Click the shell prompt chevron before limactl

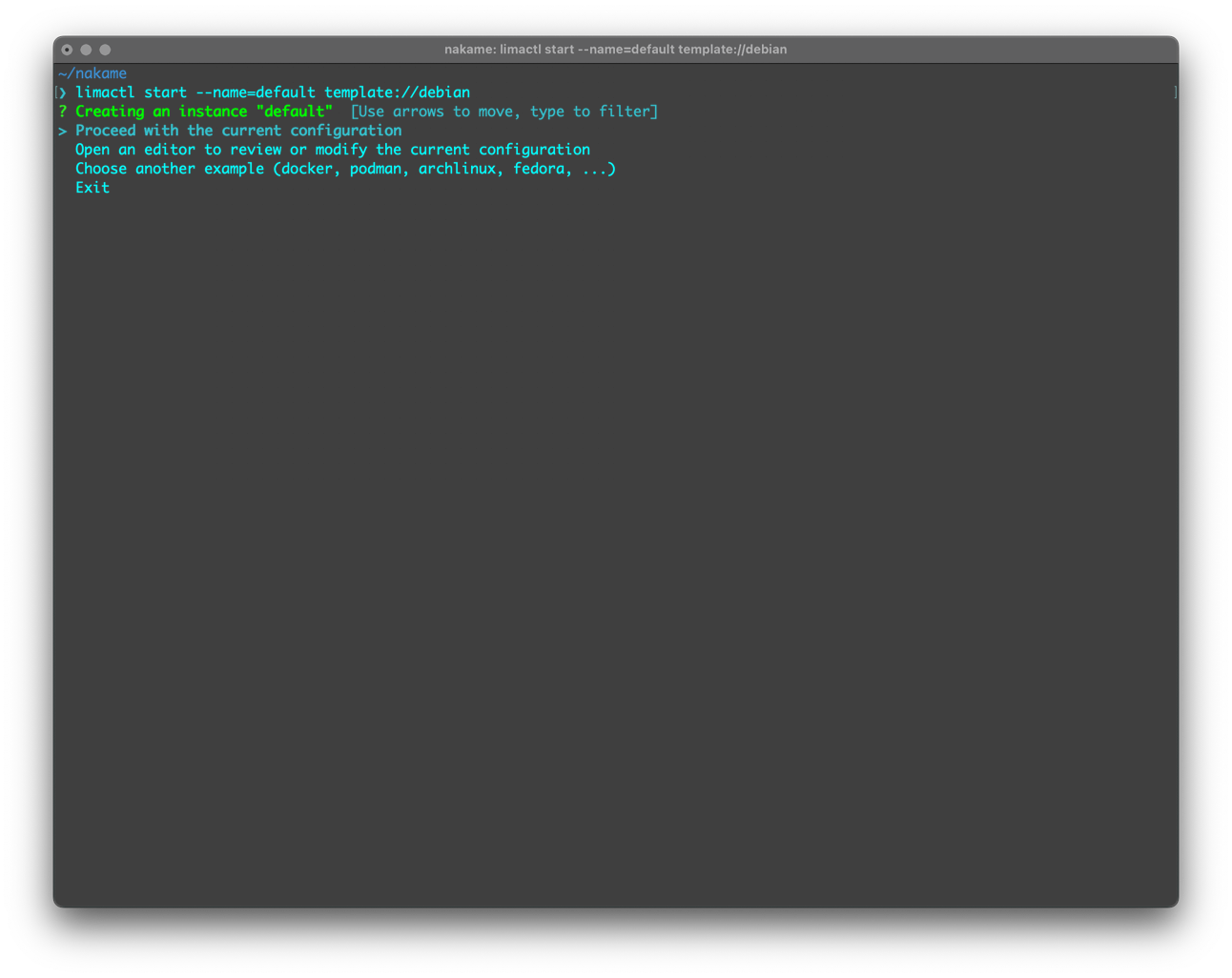click(63, 92)
